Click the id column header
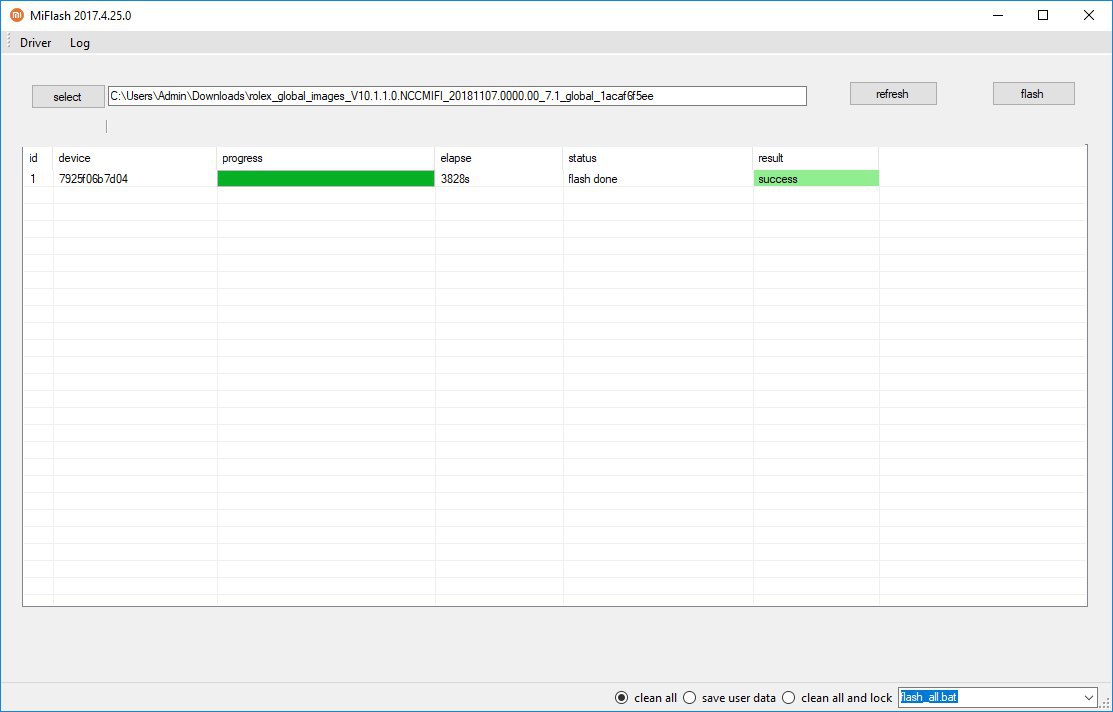Screen dimensions: 1113x712 38,158
